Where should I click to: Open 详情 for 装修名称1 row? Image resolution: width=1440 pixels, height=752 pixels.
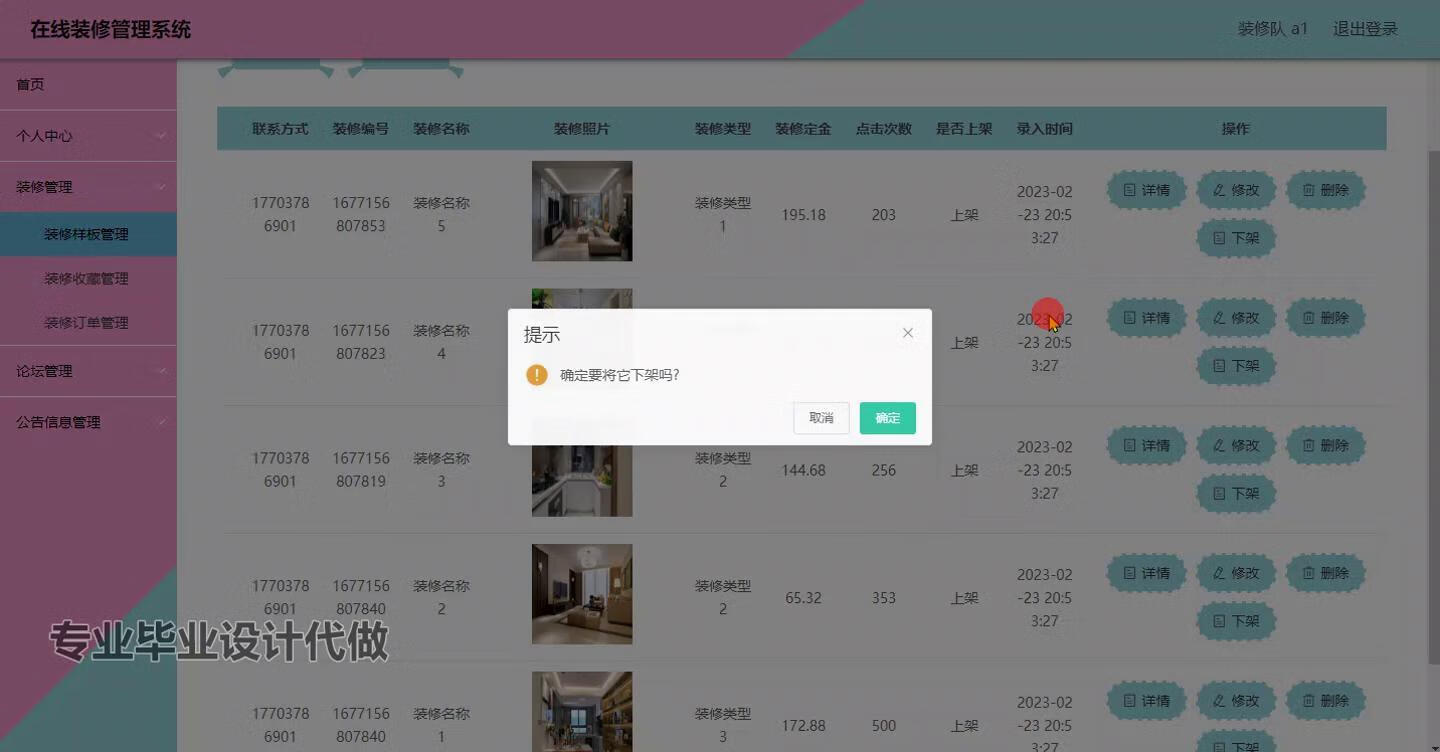pyautogui.click(x=1146, y=701)
